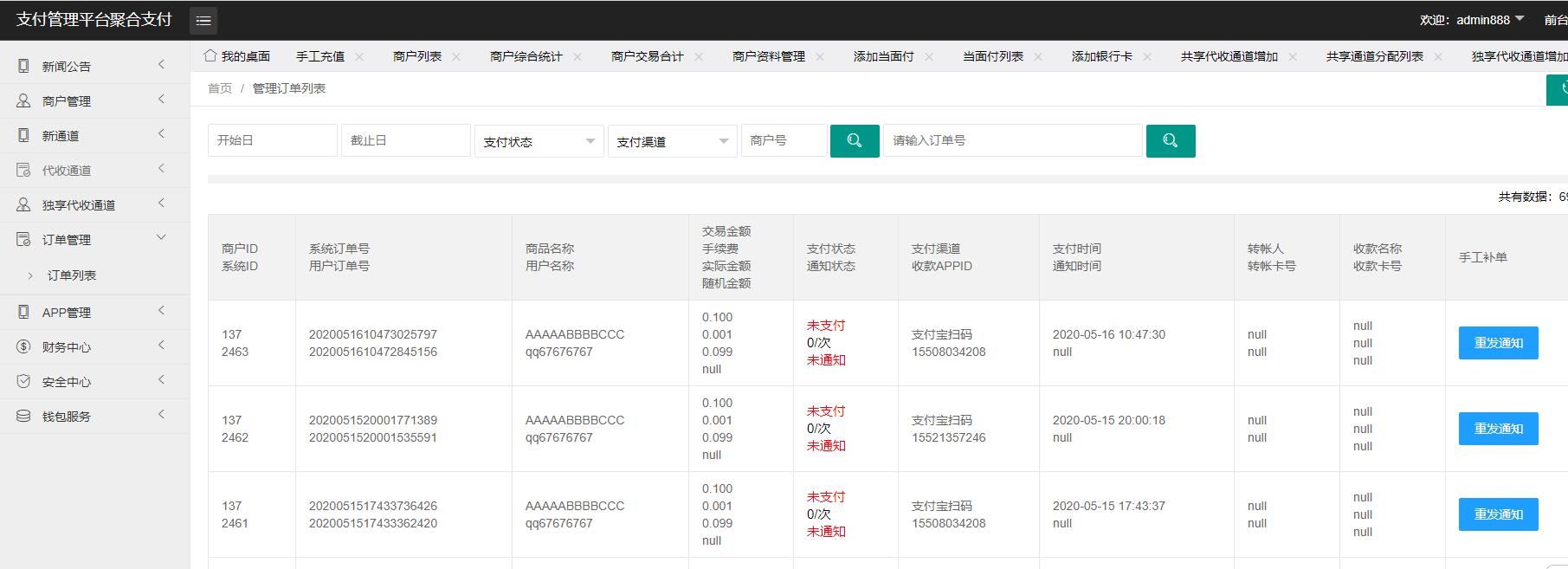The height and width of the screenshot is (569, 1568).
Task: Open the 支付状态 dropdown
Action: point(539,141)
